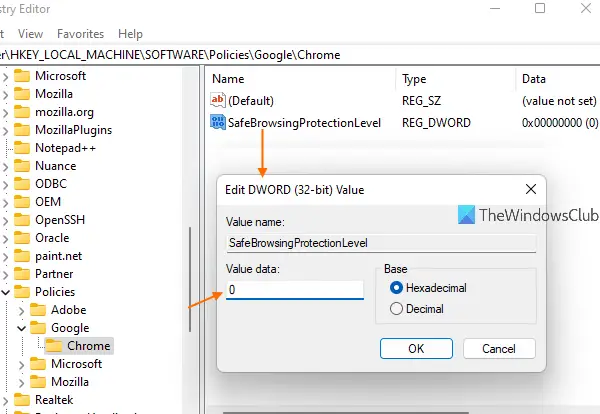Select the OEM folder icon
This screenshot has width=600, height=414.
tap(22, 202)
